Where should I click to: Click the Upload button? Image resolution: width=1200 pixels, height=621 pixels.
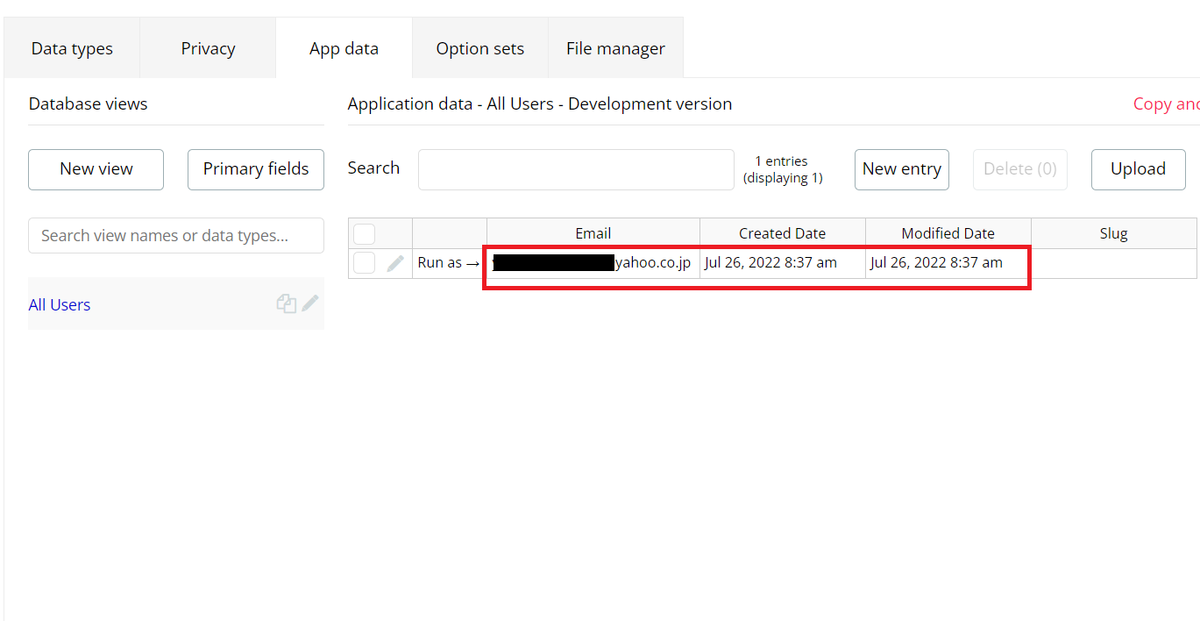1138,169
